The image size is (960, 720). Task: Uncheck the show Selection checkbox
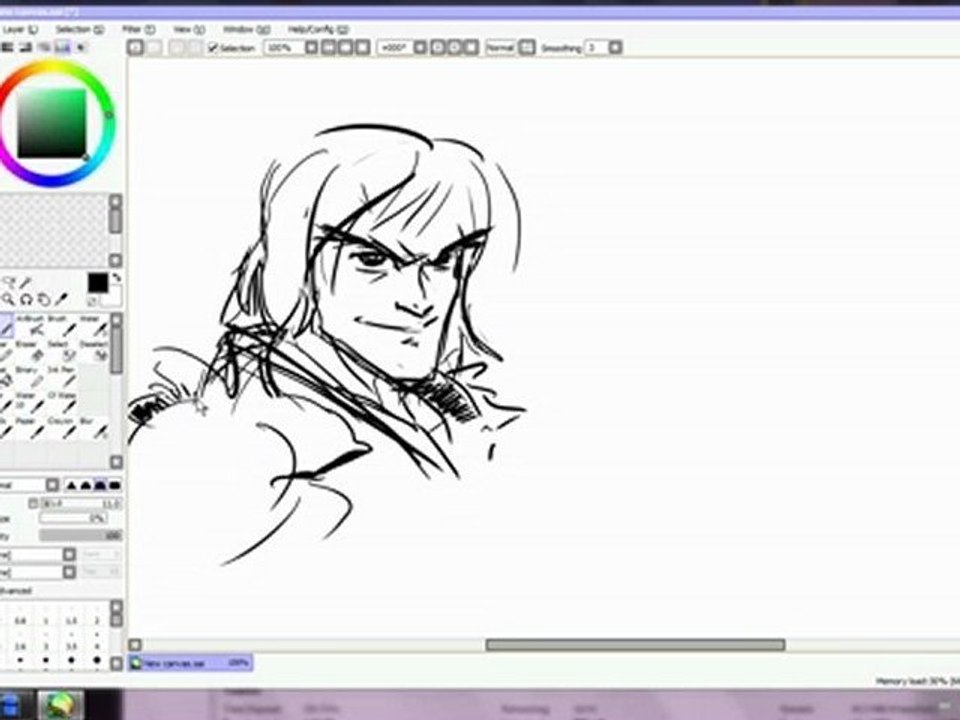click(213, 48)
